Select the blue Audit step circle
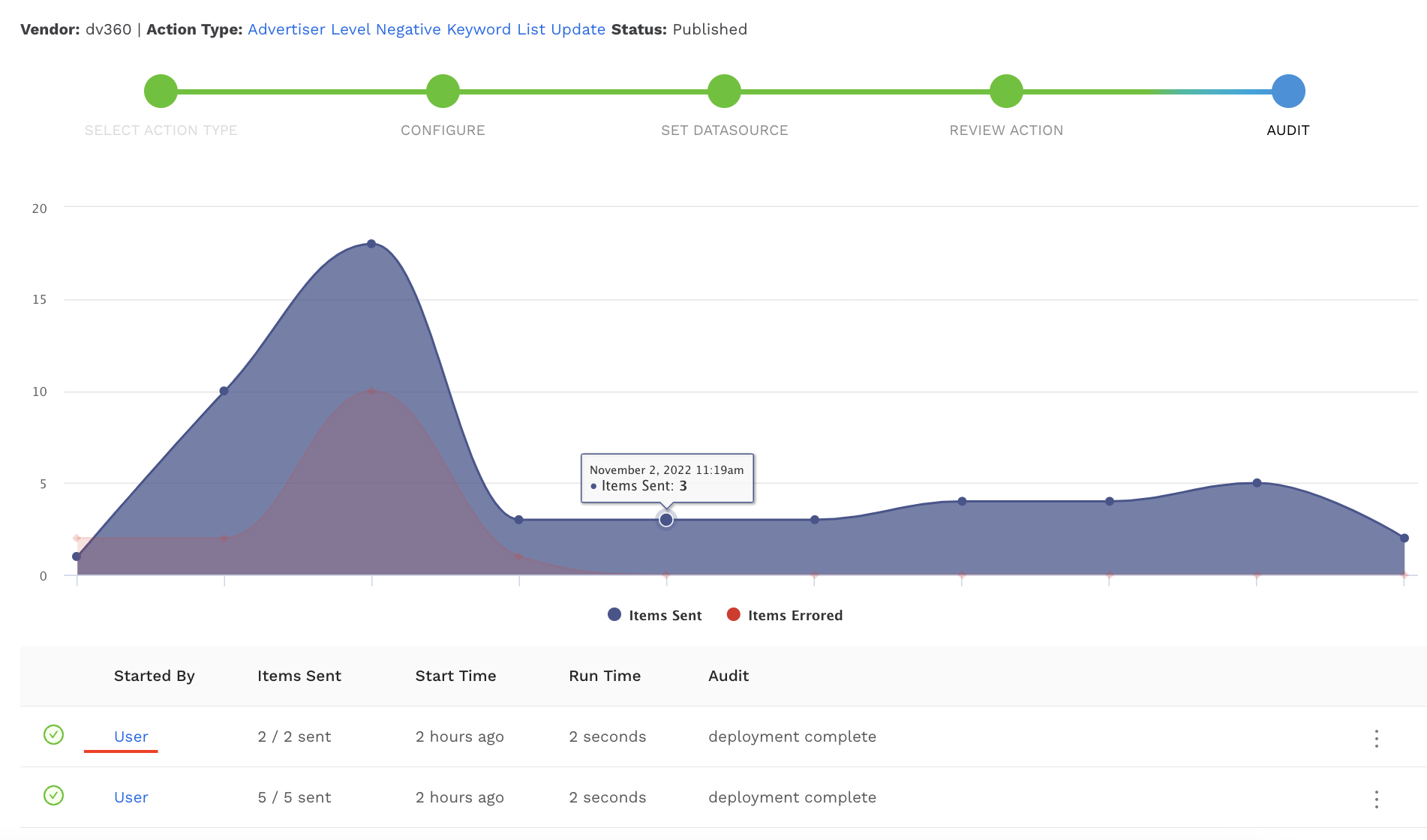 click(1288, 91)
